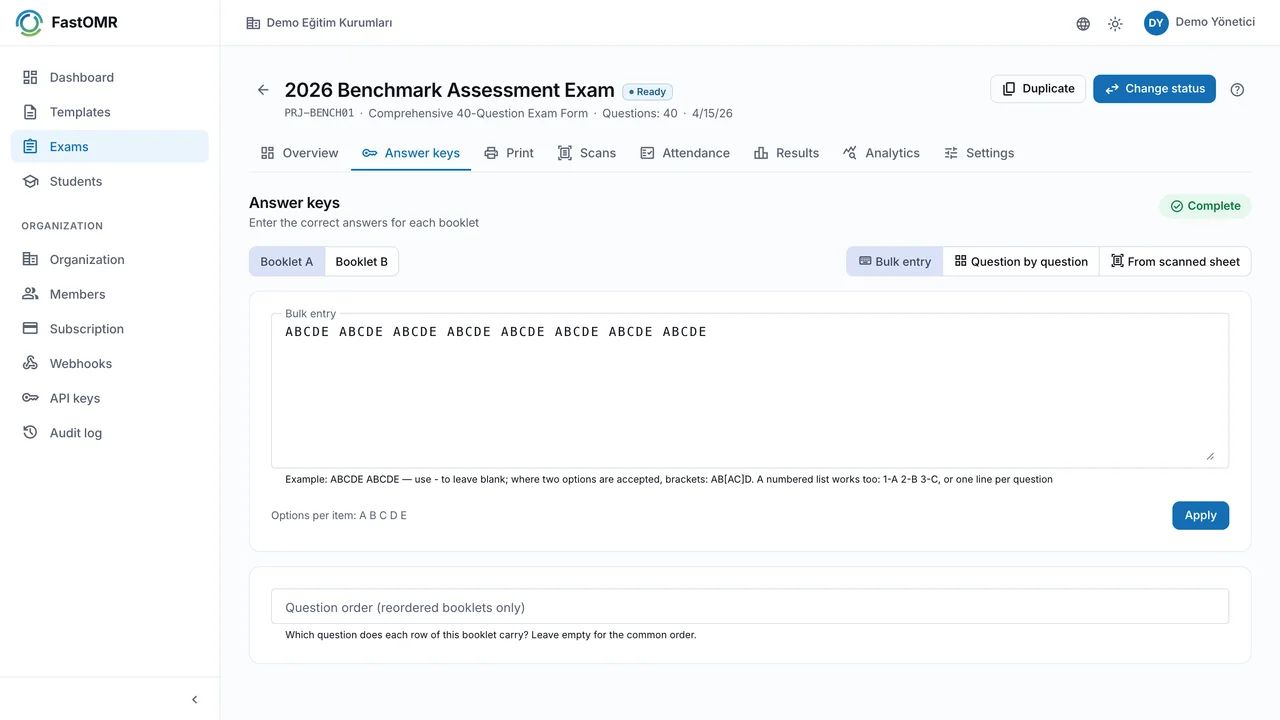1280x720 pixels.
Task: Open the help question mark icon
Action: [1237, 89]
